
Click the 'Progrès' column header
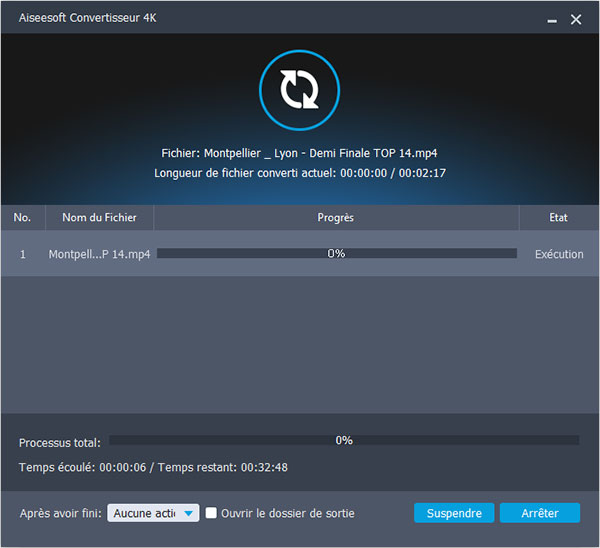point(335,217)
